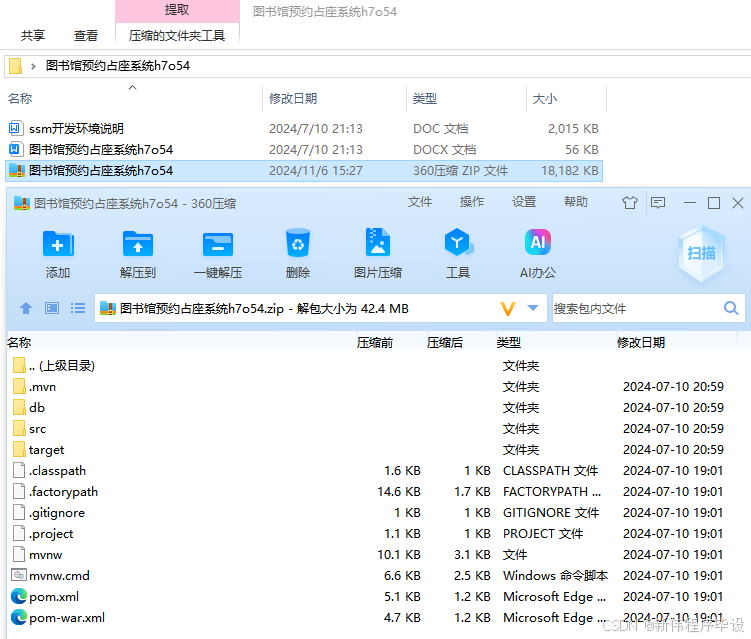Click the 360压缩 window title icon
Viewport: 751px width, 639px height.
(x=22, y=204)
